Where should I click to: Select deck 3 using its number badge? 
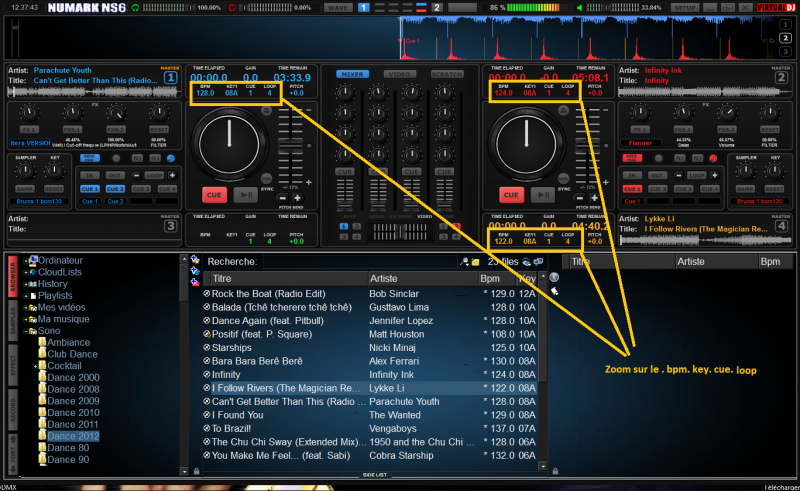click(170, 226)
